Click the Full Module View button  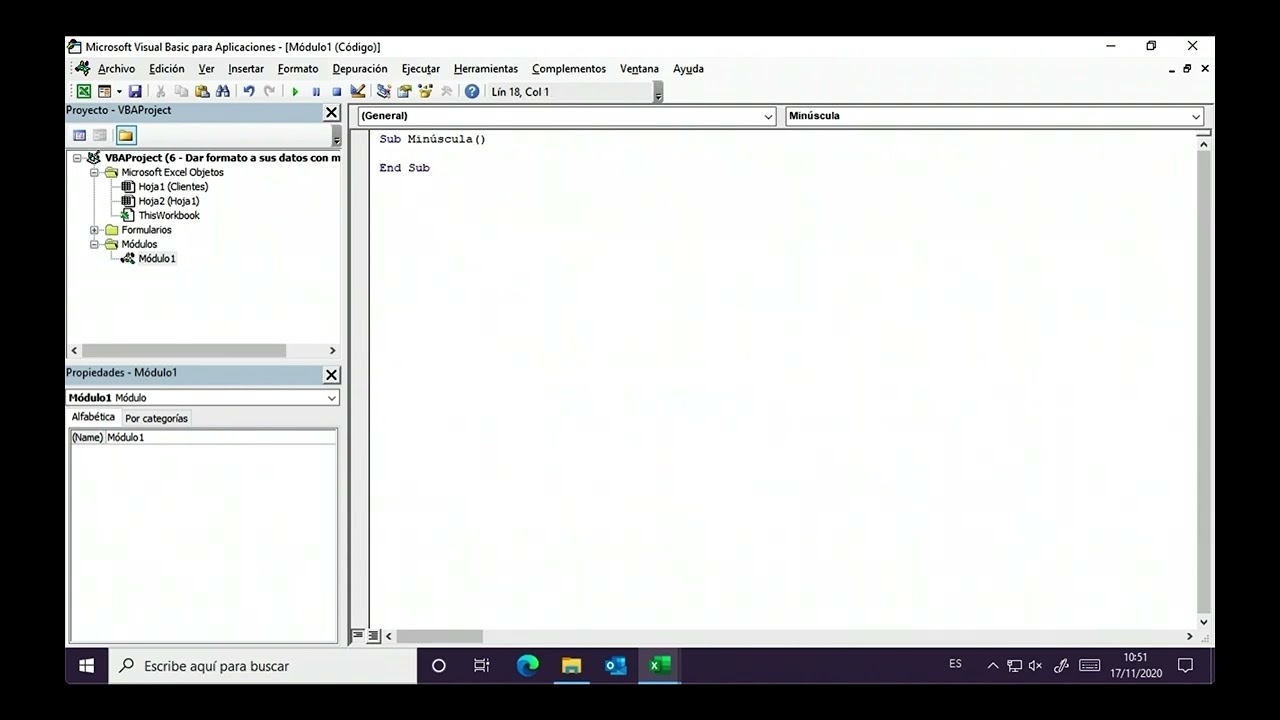coord(373,636)
